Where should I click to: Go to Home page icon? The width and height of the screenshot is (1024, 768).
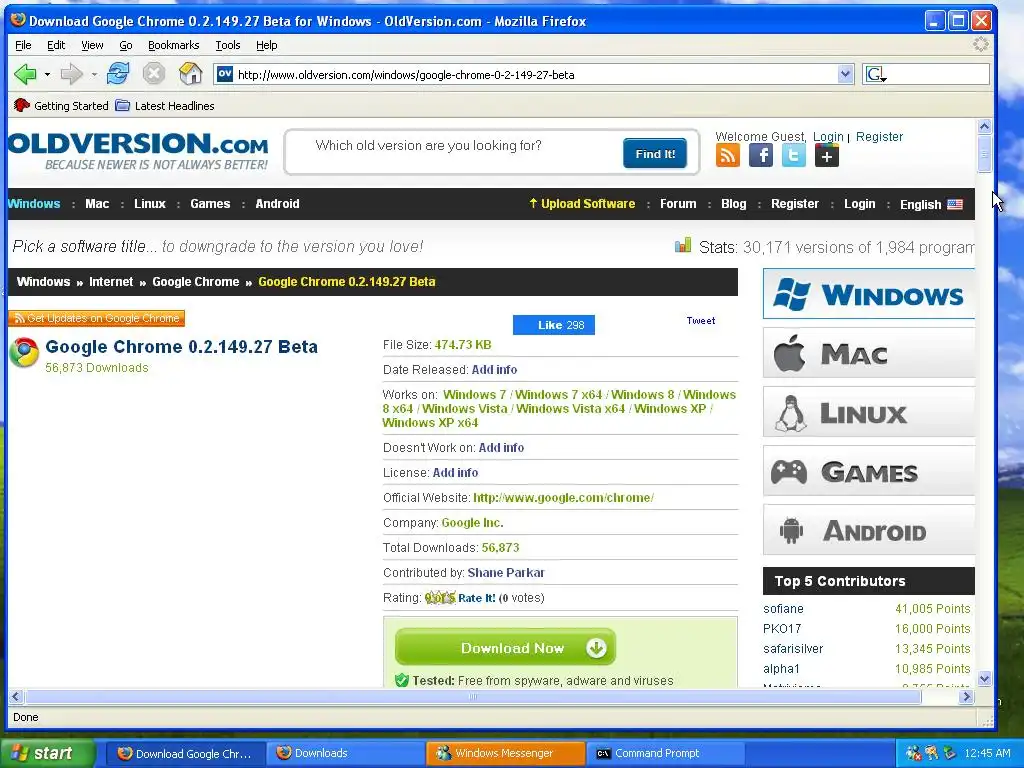191,74
